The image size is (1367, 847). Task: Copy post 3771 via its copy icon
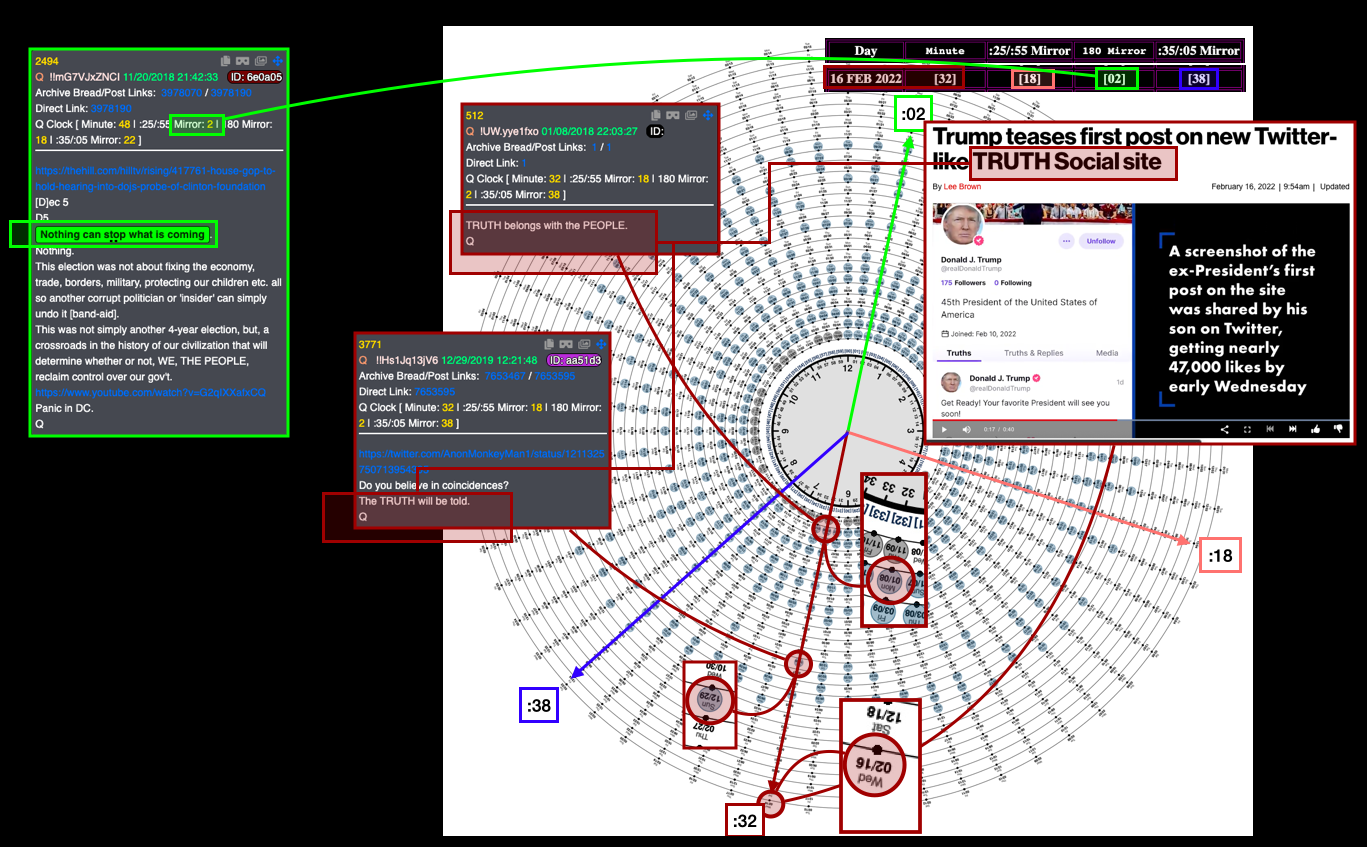(548, 344)
